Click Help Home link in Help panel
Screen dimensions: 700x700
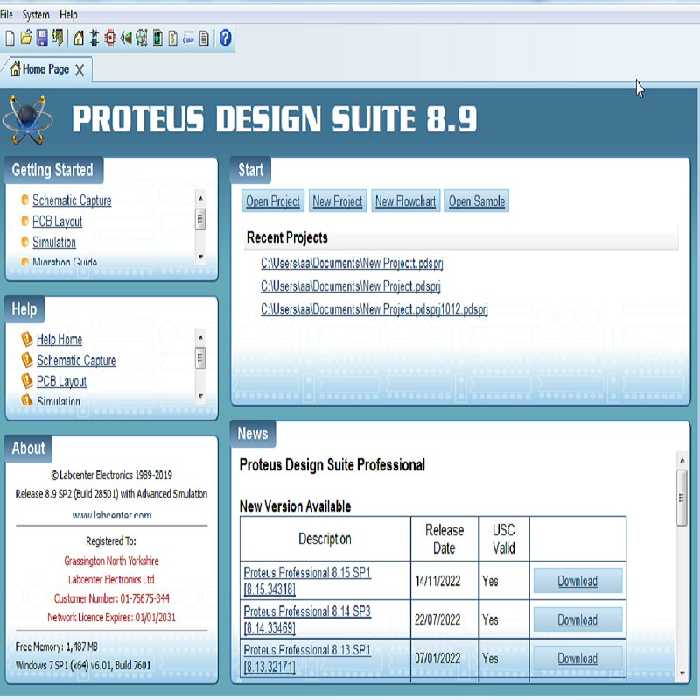[59, 339]
